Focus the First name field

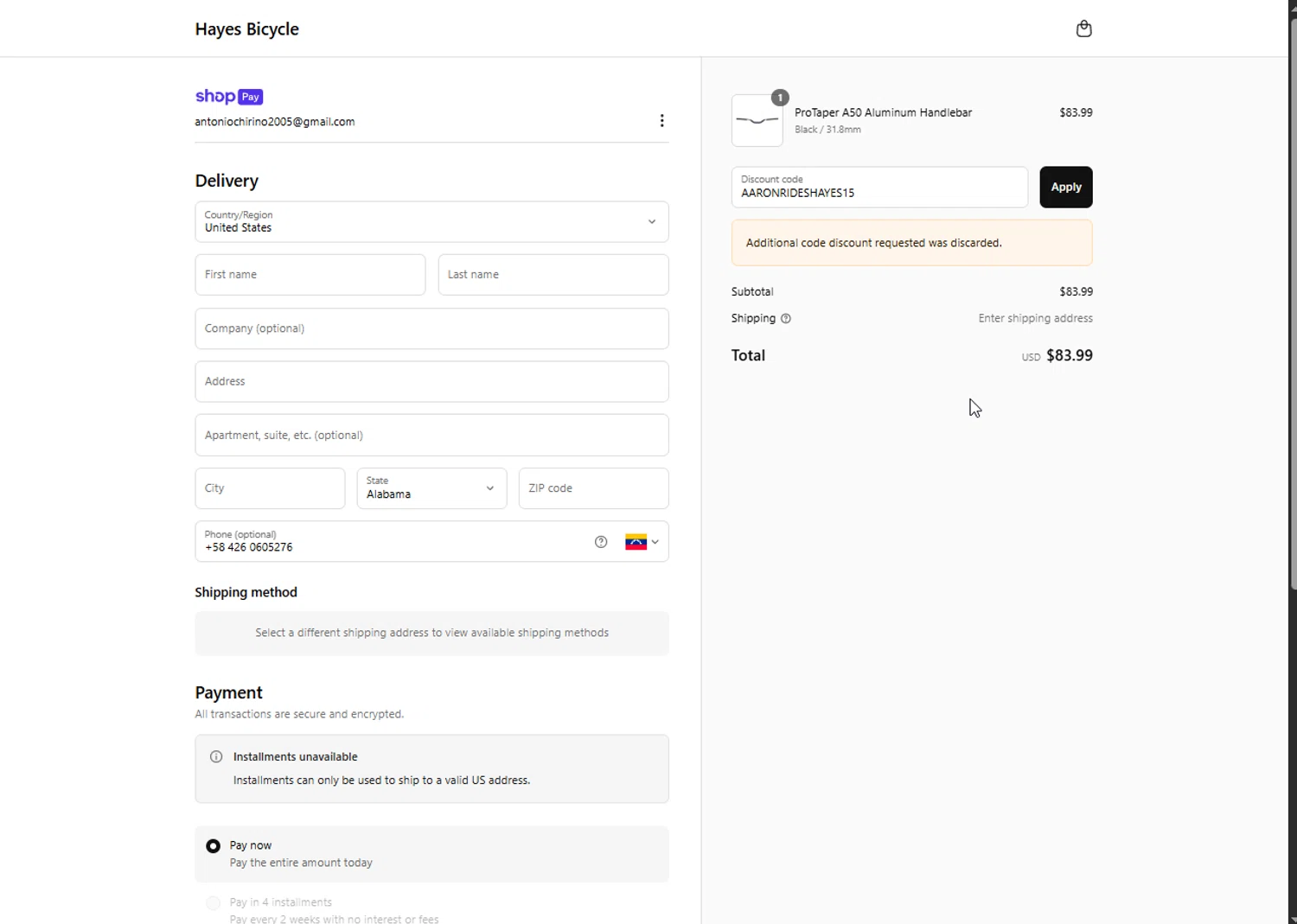click(x=310, y=275)
